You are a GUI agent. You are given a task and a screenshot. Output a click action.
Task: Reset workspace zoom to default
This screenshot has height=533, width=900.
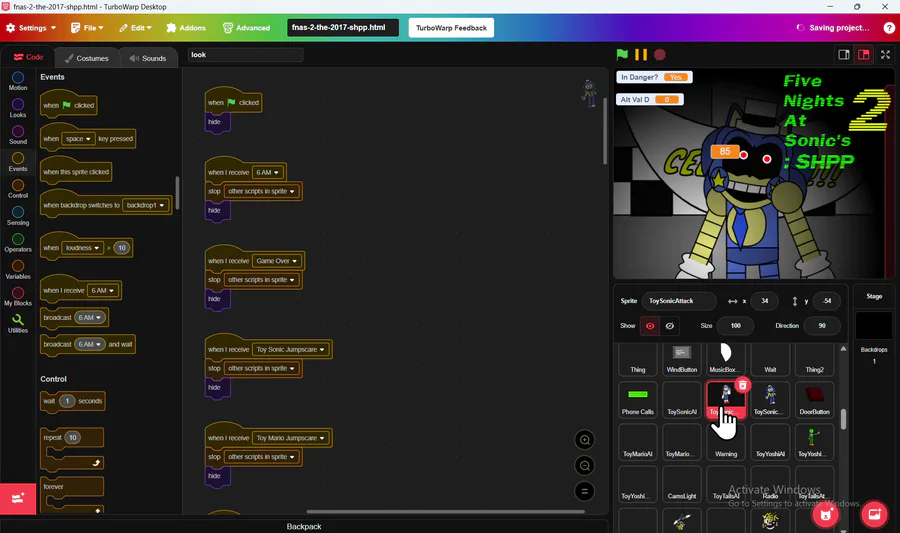tap(584, 491)
